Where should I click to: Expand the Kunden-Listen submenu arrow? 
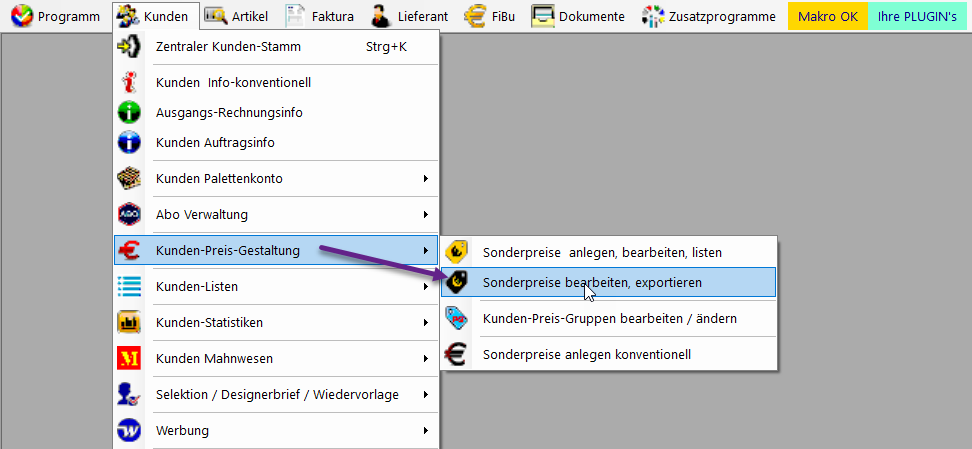(x=426, y=287)
